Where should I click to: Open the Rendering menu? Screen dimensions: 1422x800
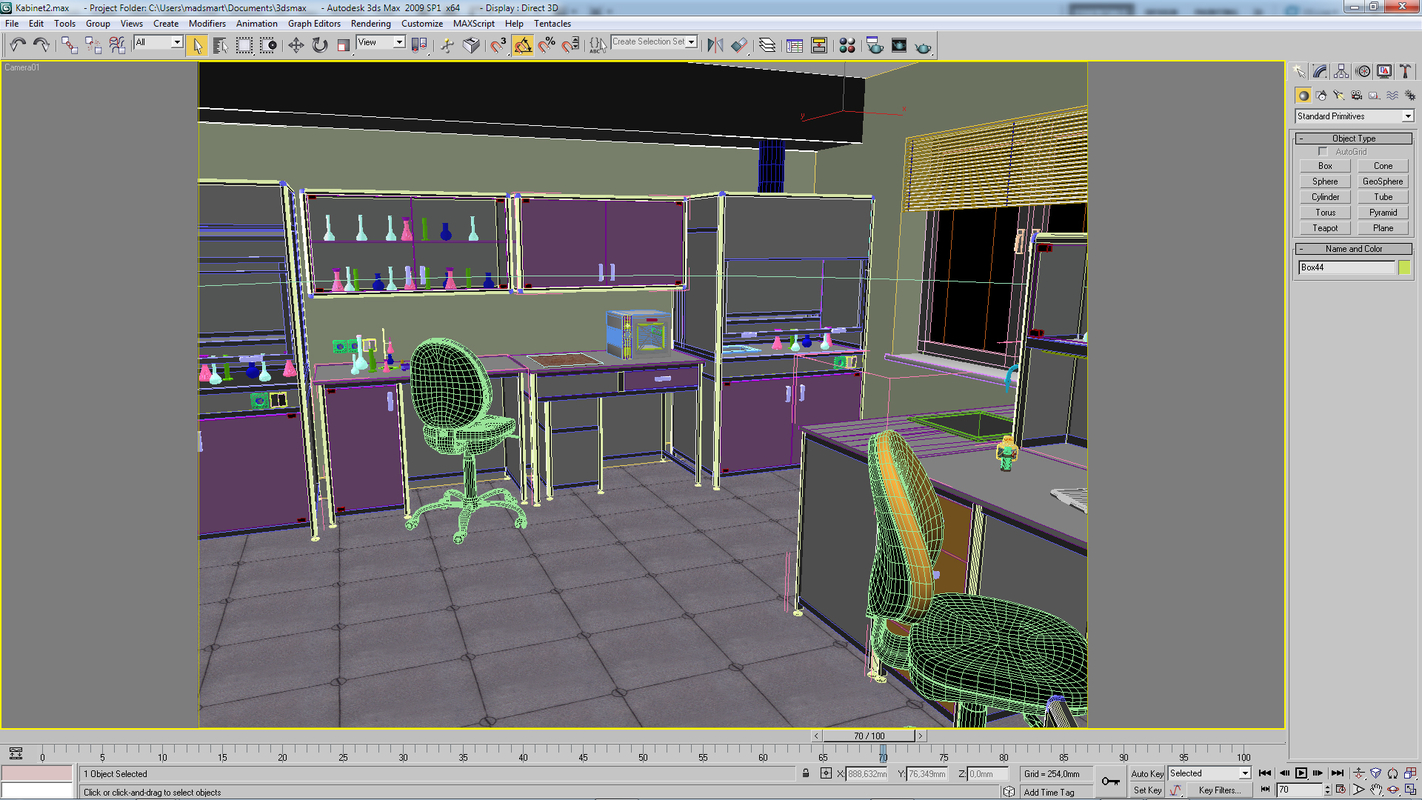371,23
